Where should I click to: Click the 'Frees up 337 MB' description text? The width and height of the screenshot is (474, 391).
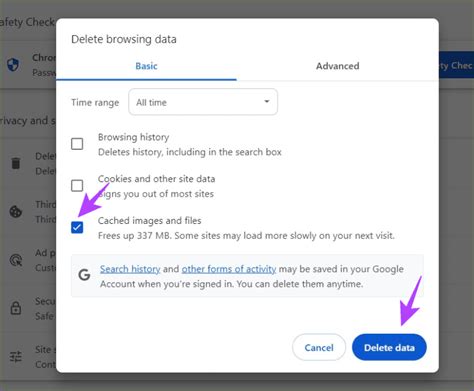[246, 236]
